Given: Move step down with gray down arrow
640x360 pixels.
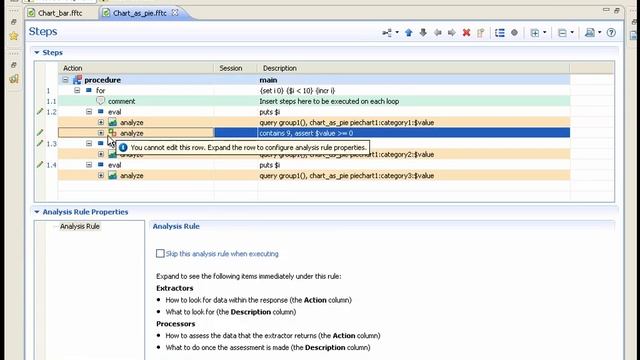Looking at the screenshot, I should click(x=423, y=33).
